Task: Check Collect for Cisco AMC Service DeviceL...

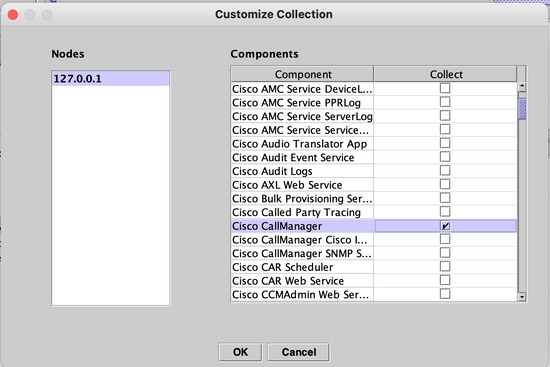Action: click(x=445, y=88)
